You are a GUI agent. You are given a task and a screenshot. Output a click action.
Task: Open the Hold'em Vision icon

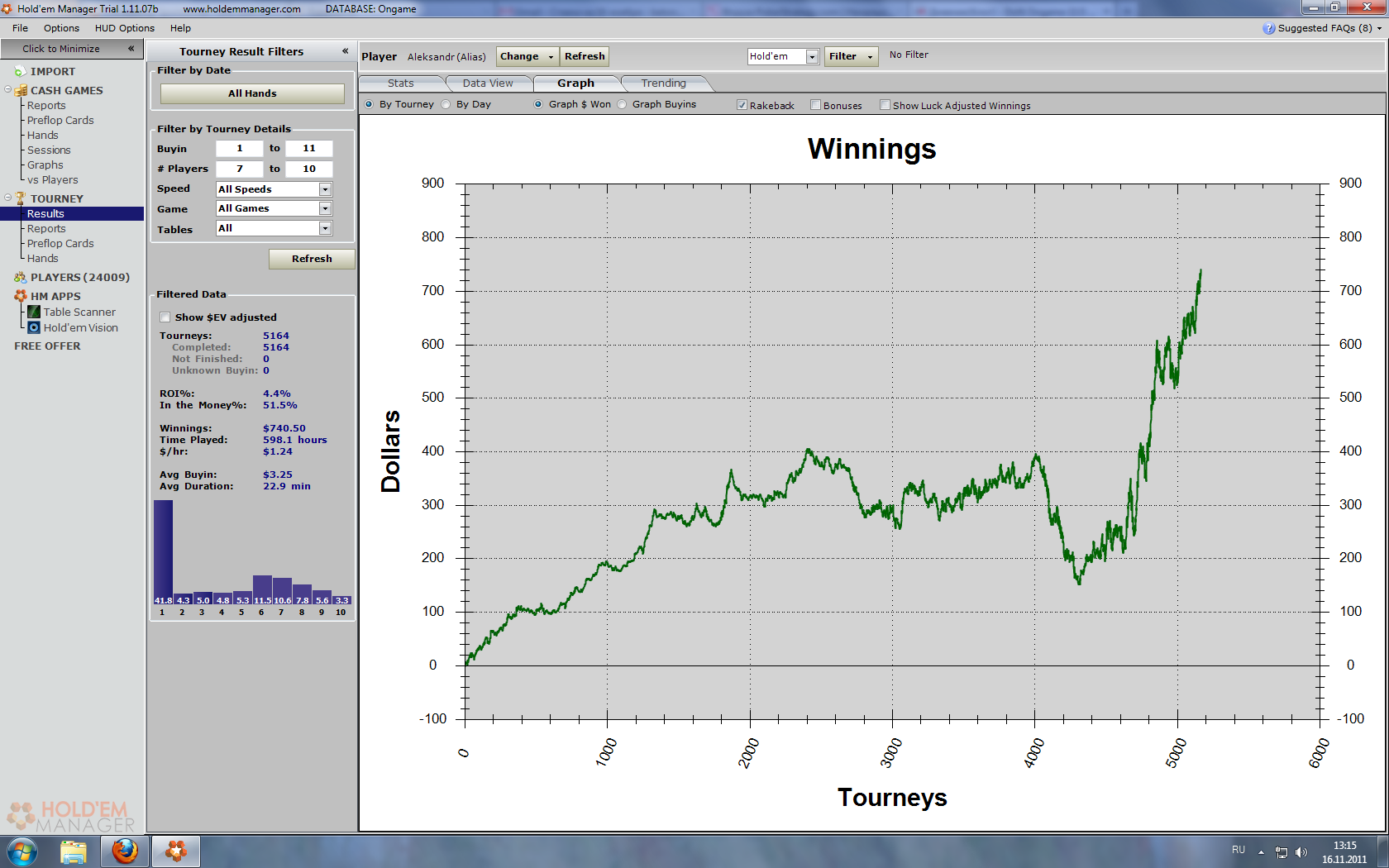point(34,327)
